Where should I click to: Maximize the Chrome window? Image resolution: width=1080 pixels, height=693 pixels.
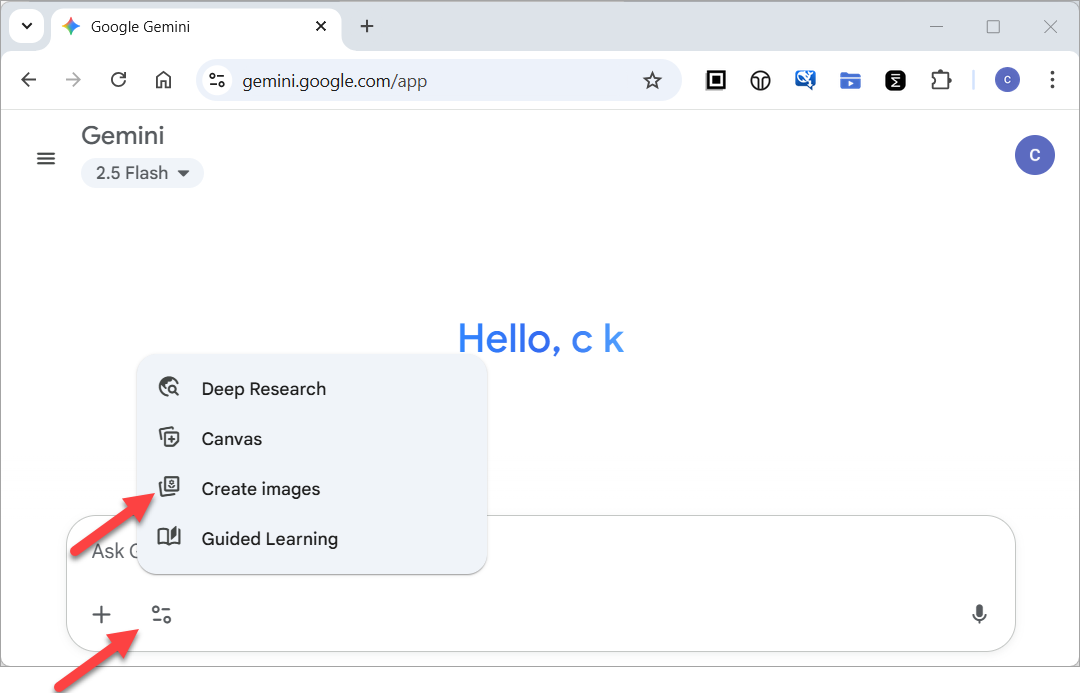(993, 27)
